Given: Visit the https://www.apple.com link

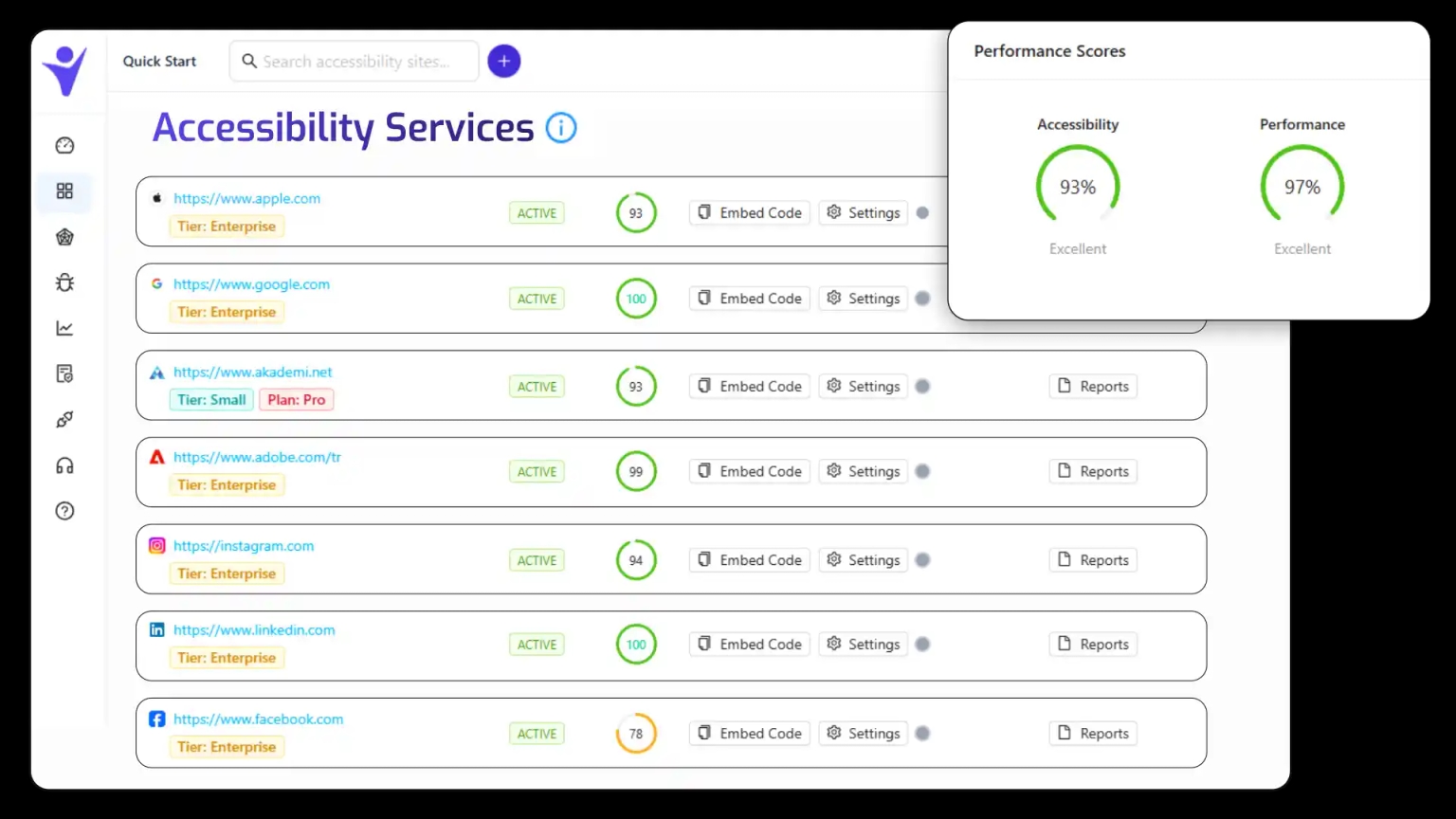Looking at the screenshot, I should [x=246, y=198].
